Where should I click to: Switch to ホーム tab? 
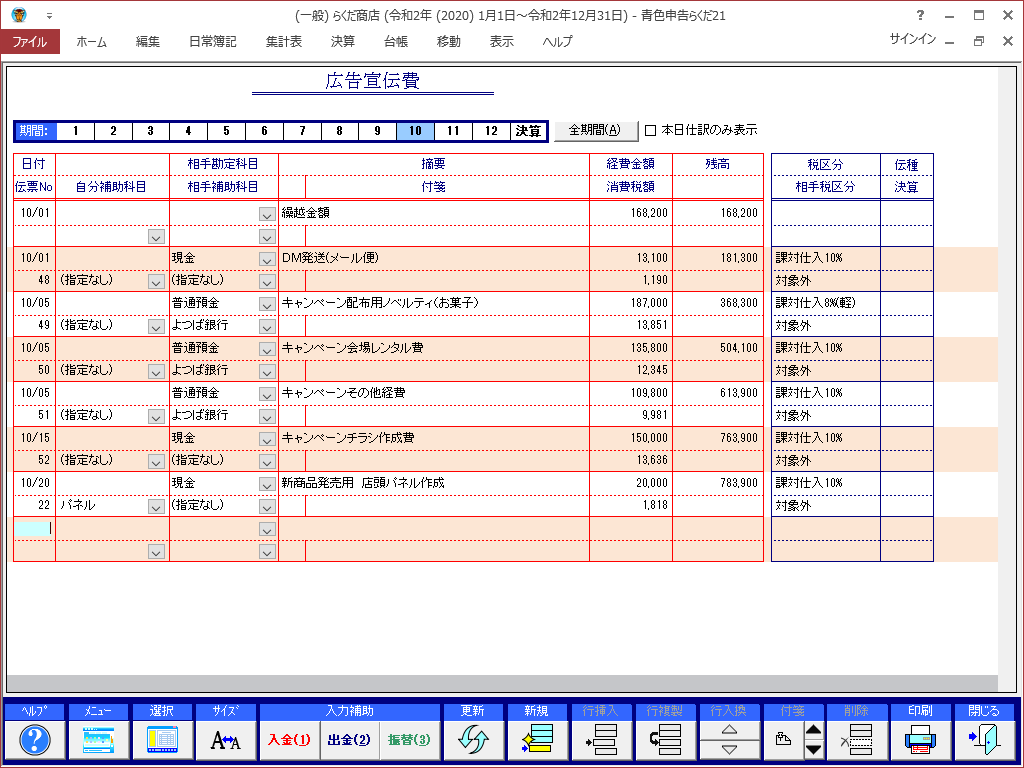pyautogui.click(x=91, y=41)
